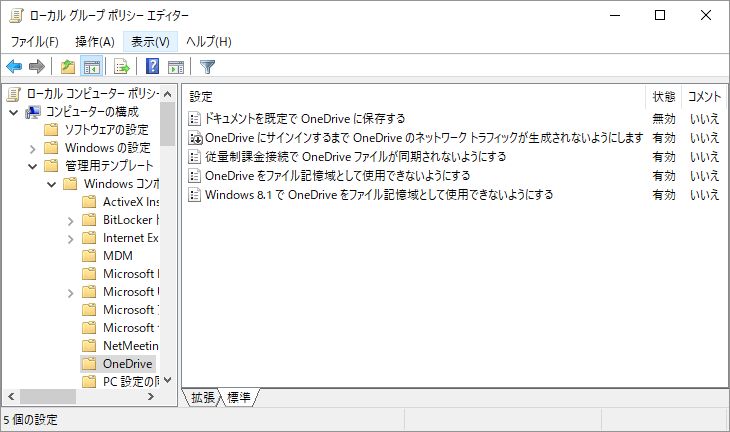The image size is (730, 432).
Task: Expand the Windows の設定 node
Action: [33, 149]
